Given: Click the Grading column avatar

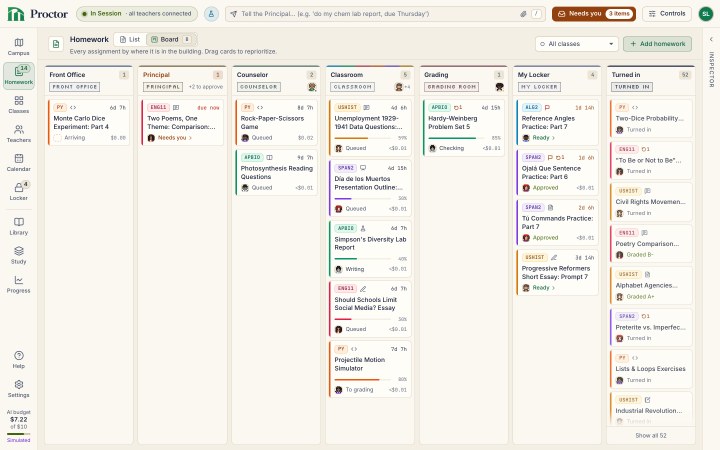Looking at the screenshot, I should [500, 87].
